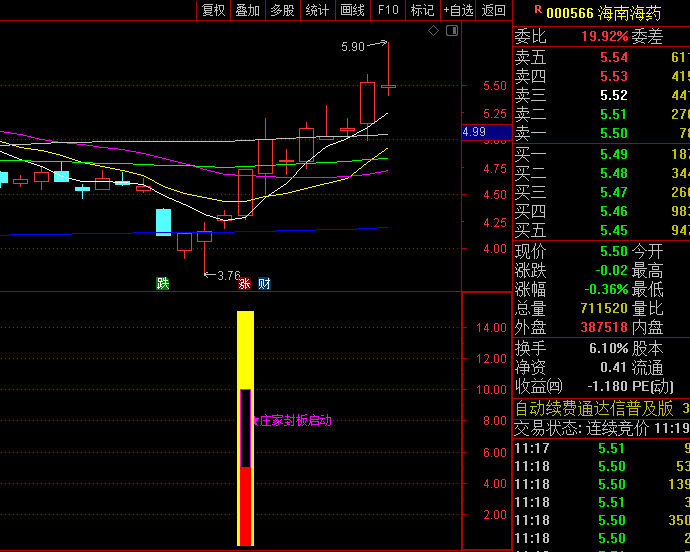Click the 涨幅 -0.36% value
The width and height of the screenshot is (690, 552).
(606, 289)
